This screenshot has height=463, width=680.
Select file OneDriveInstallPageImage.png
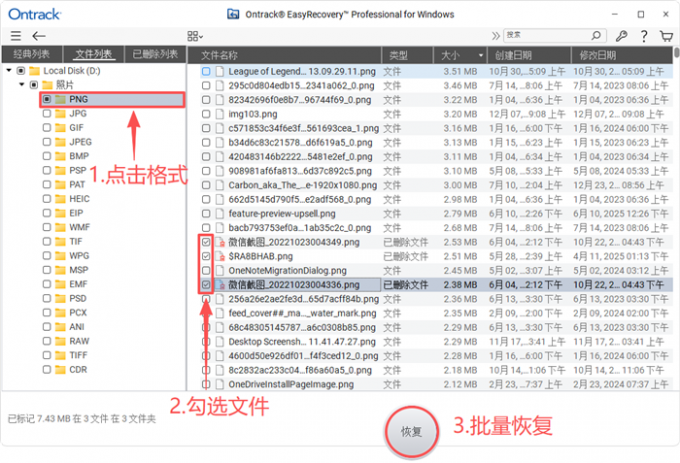(x=291, y=384)
